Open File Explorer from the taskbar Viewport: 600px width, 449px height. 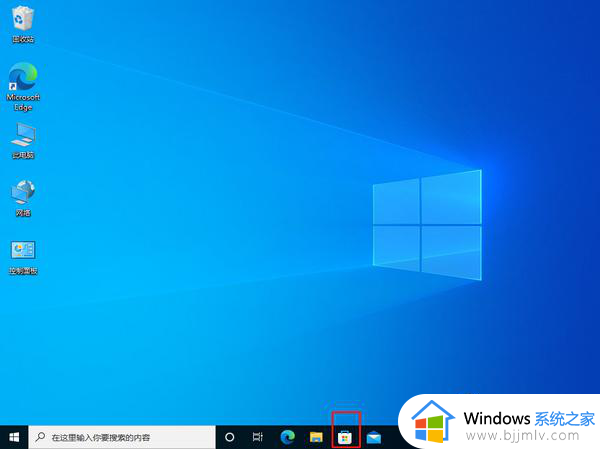(316, 437)
